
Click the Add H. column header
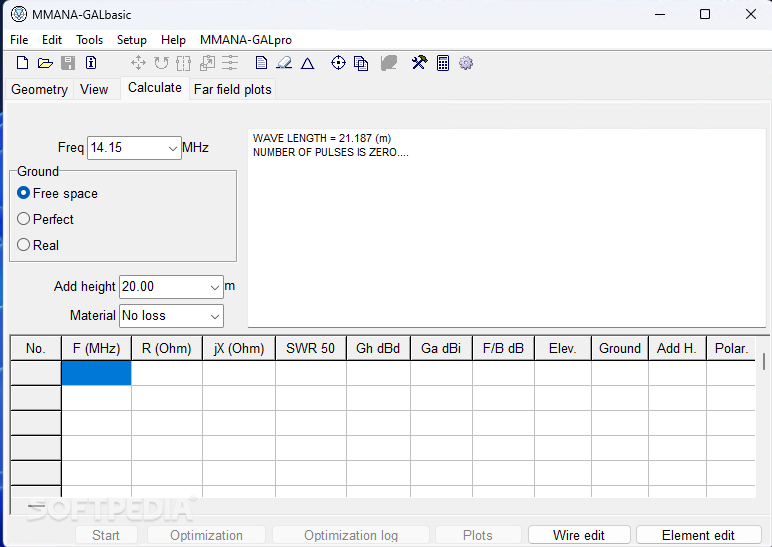point(677,349)
